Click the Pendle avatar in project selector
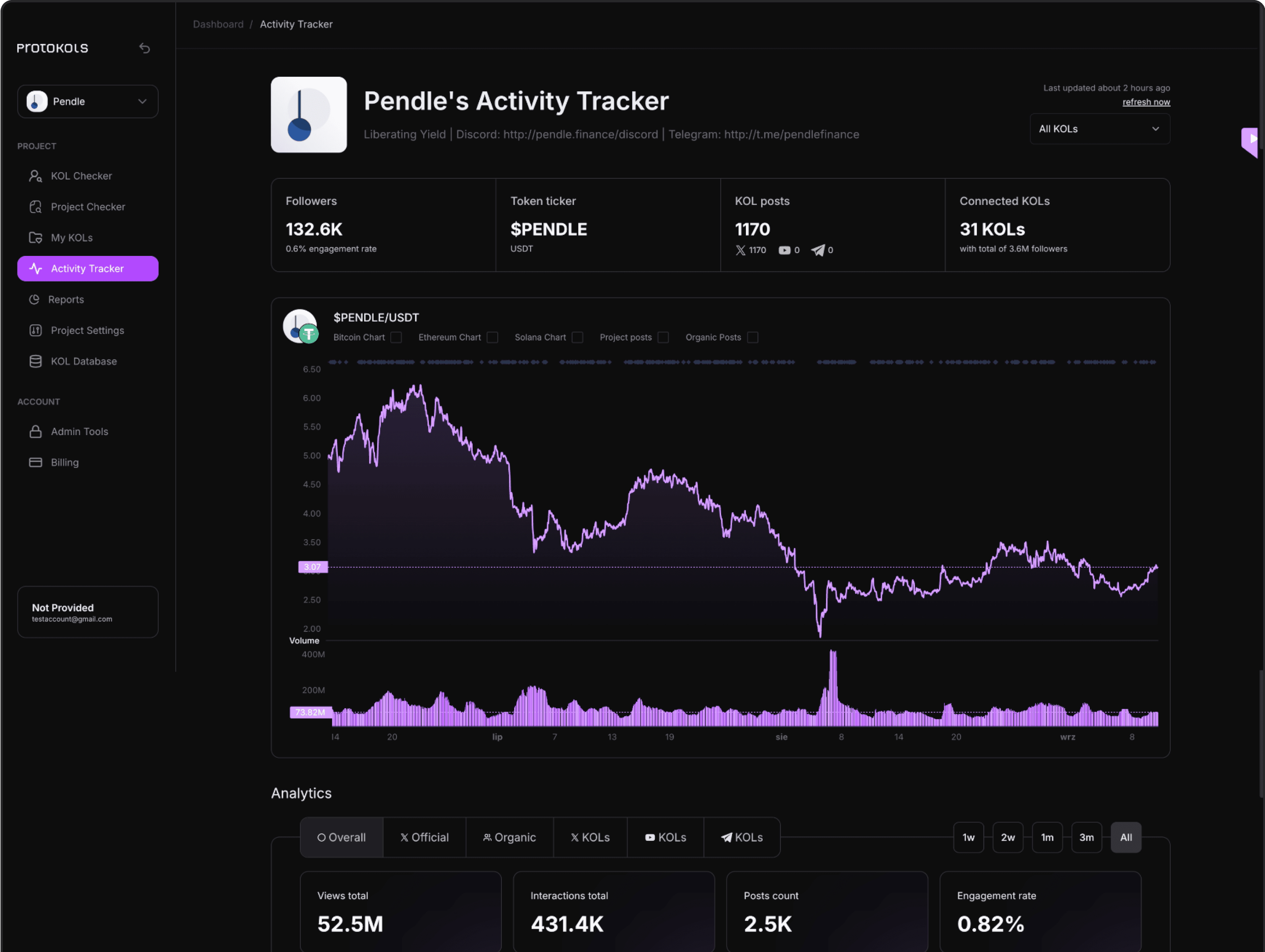1265x952 pixels. [x=37, y=102]
